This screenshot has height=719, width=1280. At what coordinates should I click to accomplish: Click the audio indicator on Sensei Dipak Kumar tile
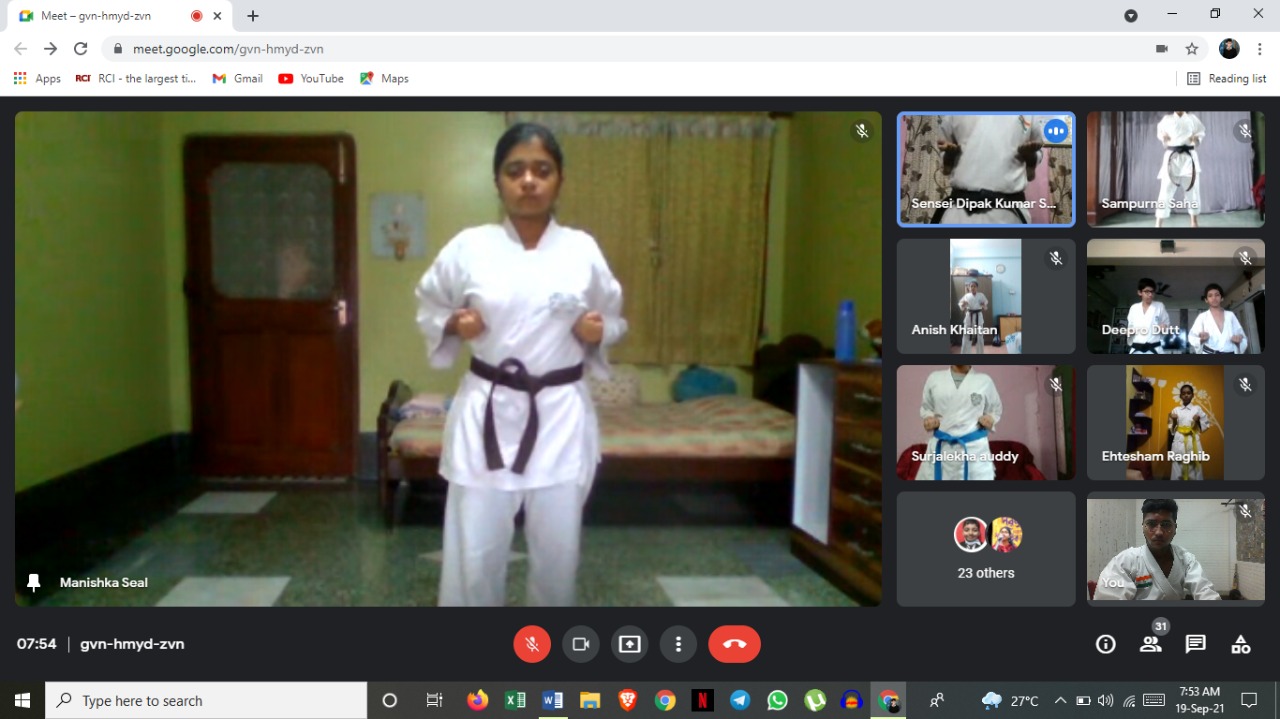click(x=1055, y=131)
